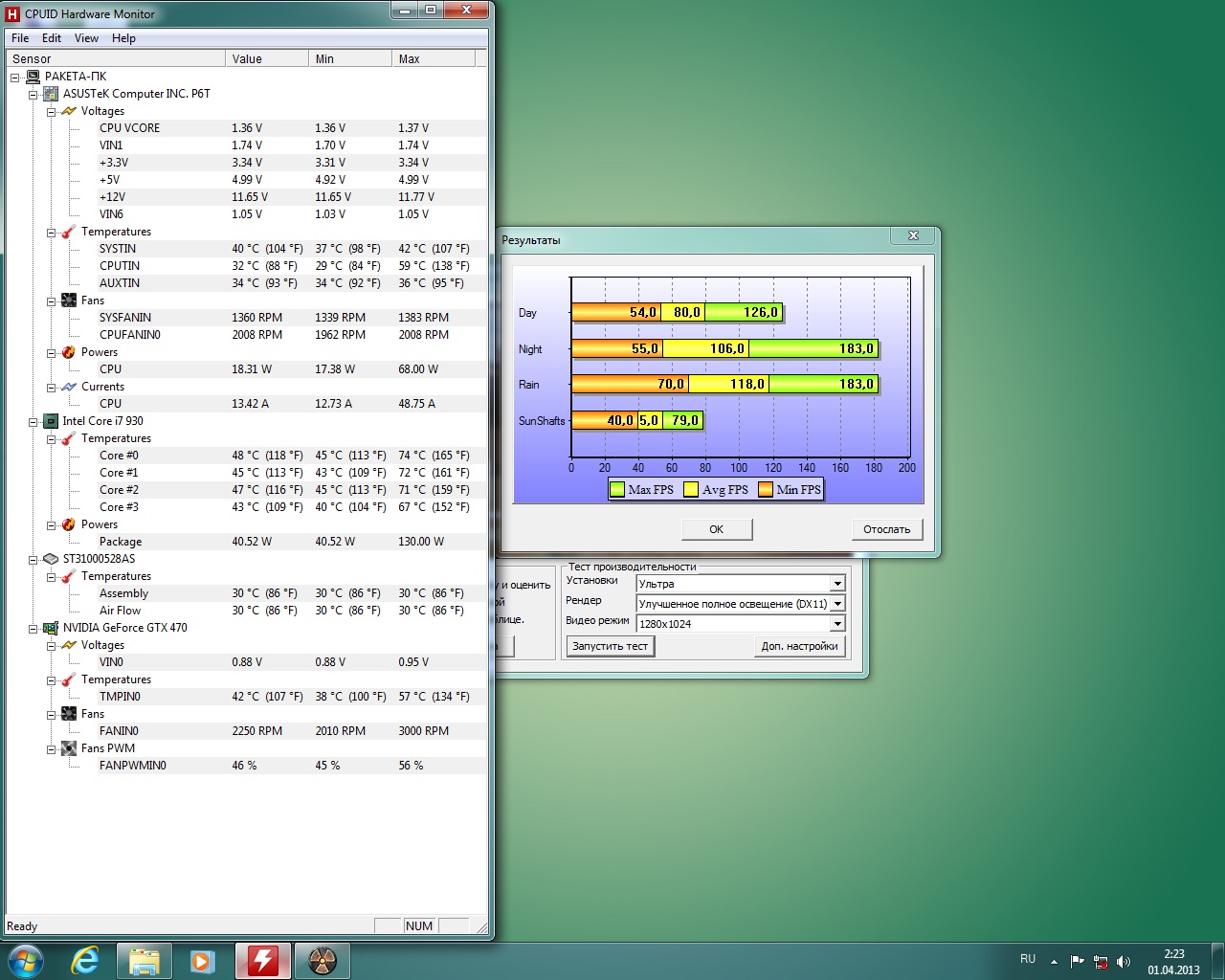The width and height of the screenshot is (1225, 980).
Task: Click the motherboard Fans icon
Action: [x=69, y=301]
